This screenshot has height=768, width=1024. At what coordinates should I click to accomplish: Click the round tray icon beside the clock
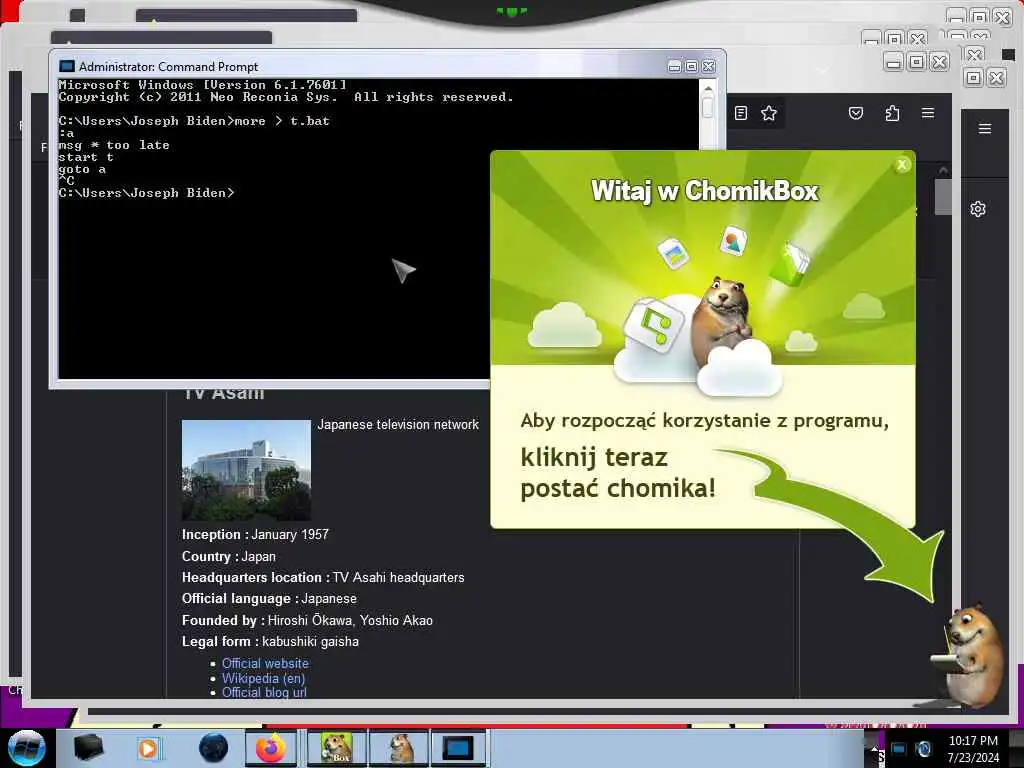pyautogui.click(x=923, y=748)
